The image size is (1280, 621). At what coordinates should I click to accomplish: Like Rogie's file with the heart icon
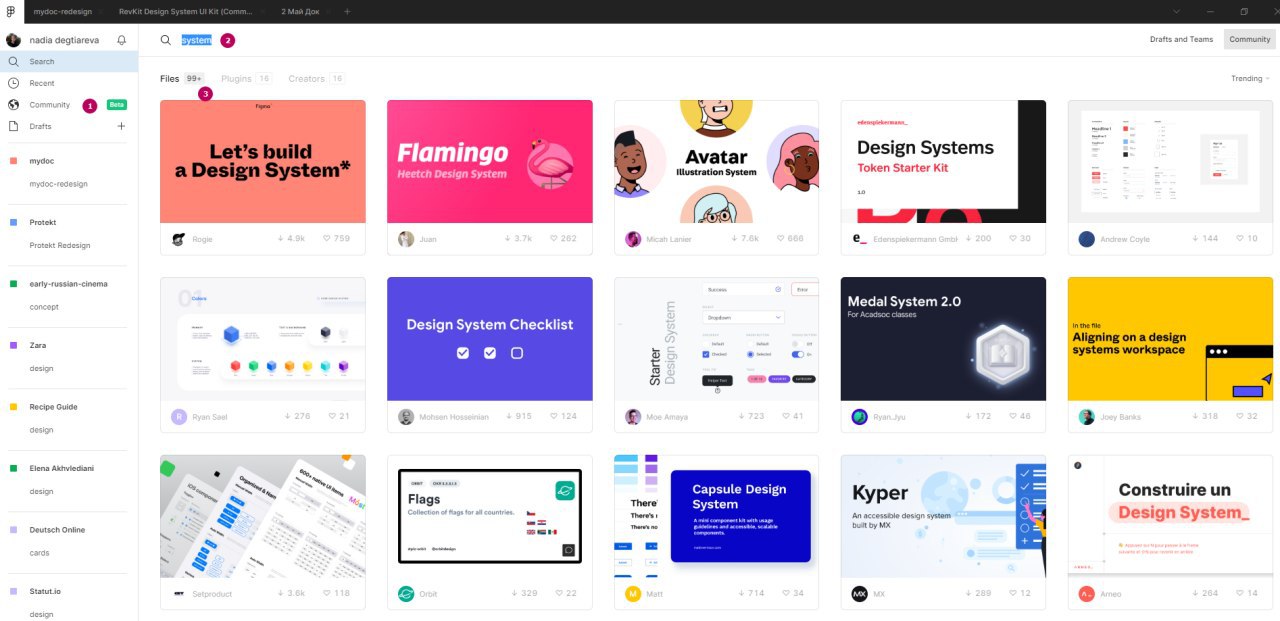point(326,239)
